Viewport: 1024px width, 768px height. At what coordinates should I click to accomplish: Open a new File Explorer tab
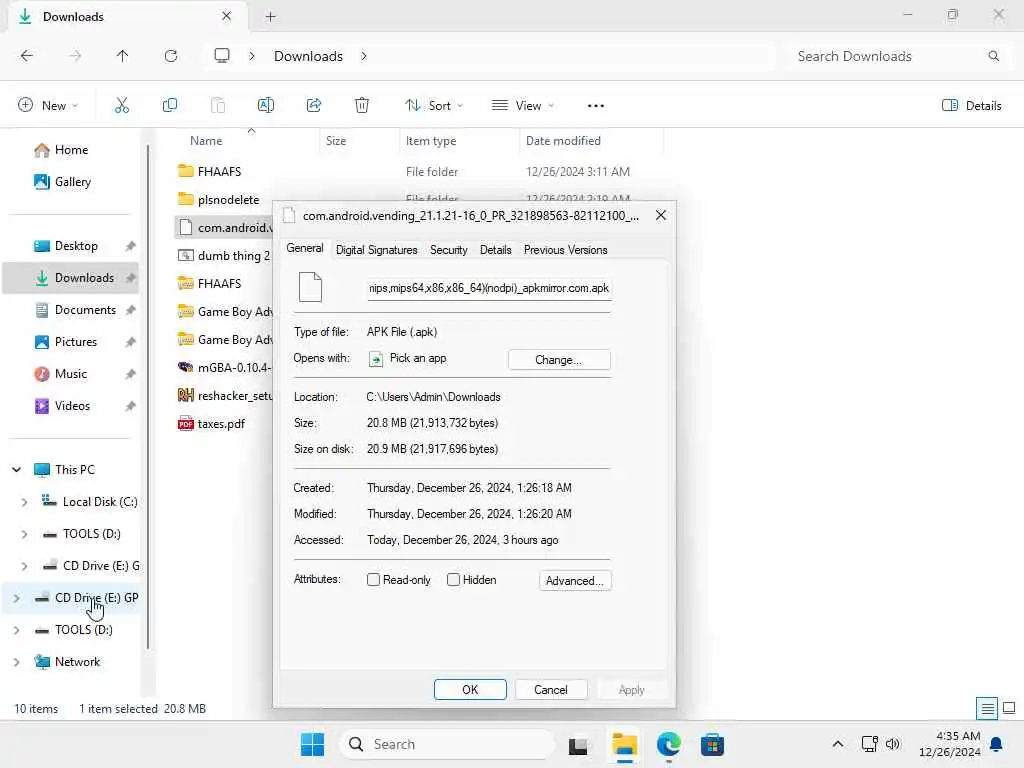pos(270,17)
